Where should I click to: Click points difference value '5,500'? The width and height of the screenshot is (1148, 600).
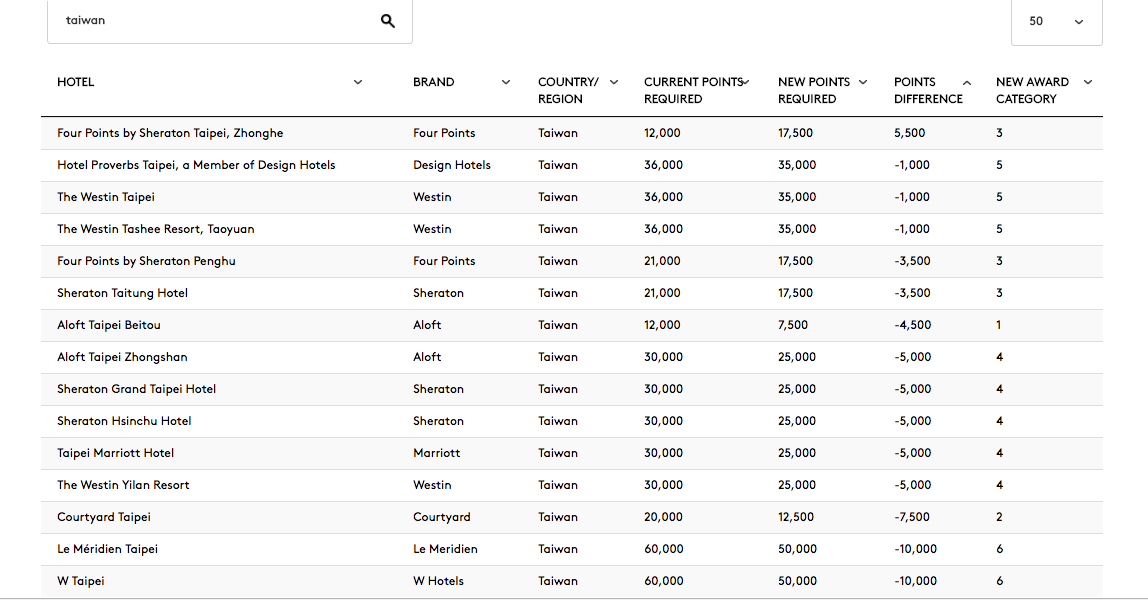point(909,133)
